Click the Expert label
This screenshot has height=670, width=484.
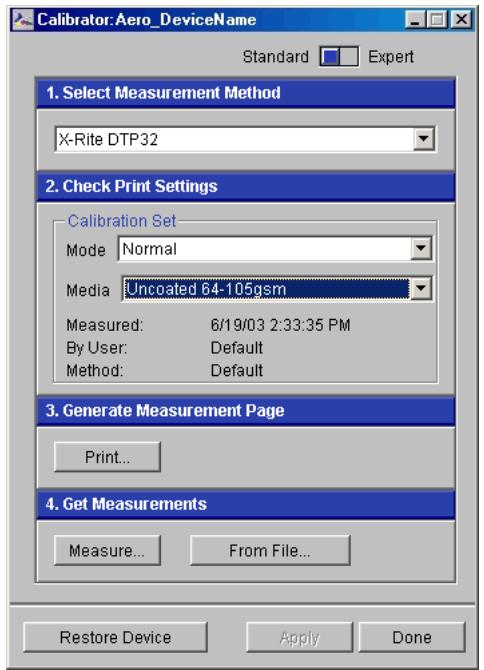pyautogui.click(x=391, y=57)
